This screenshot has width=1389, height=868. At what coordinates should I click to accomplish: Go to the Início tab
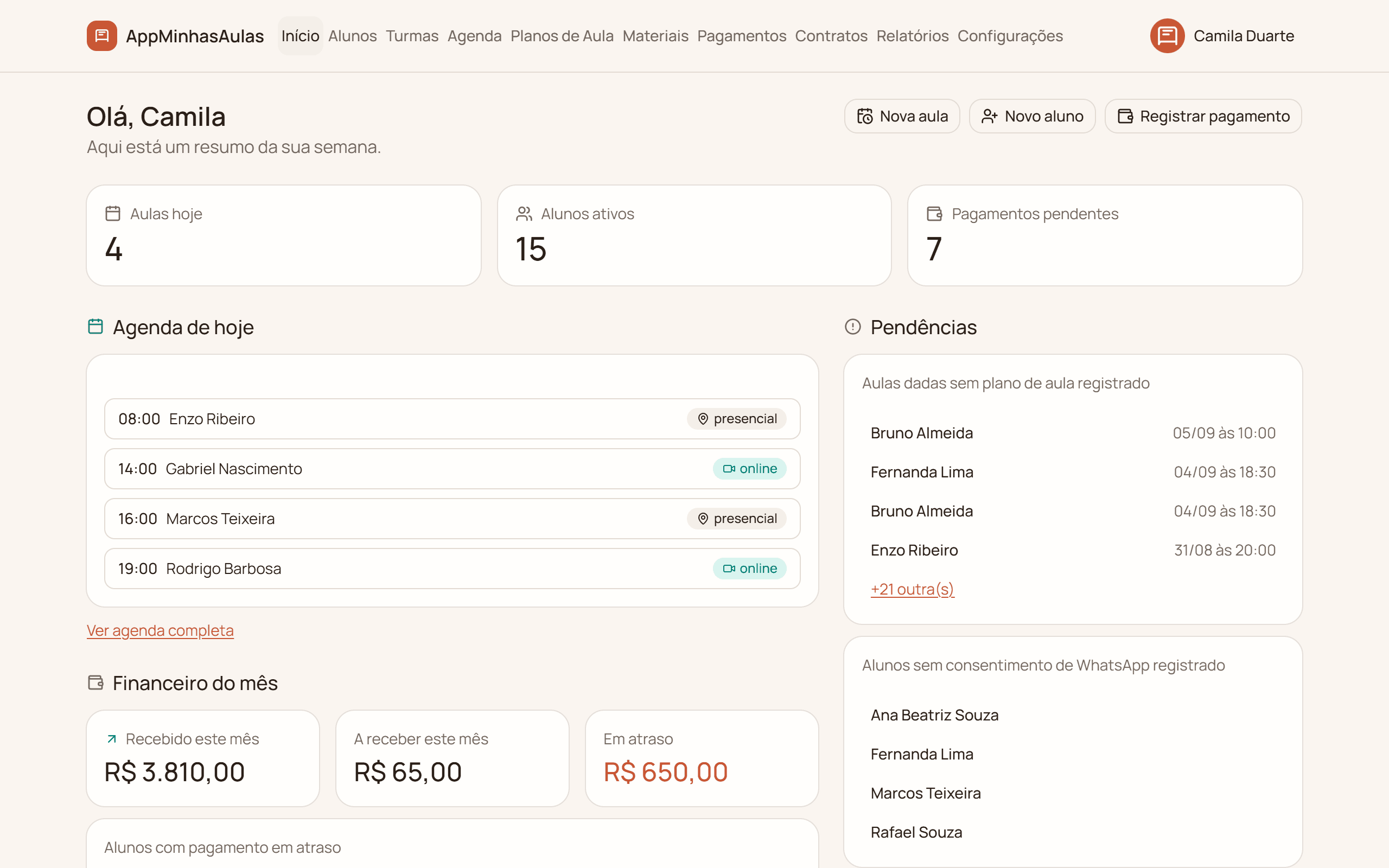click(x=300, y=36)
